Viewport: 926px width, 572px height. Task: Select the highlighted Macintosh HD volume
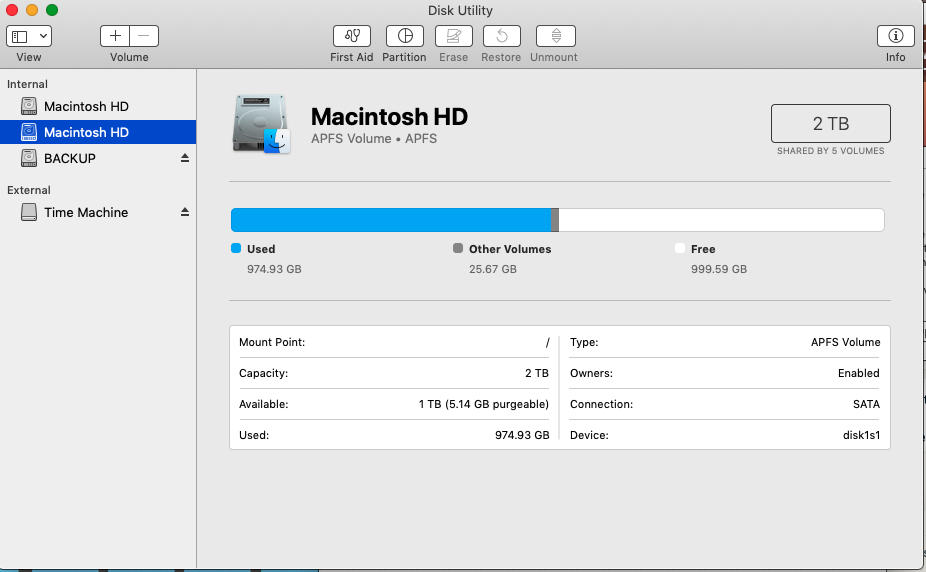click(98, 132)
